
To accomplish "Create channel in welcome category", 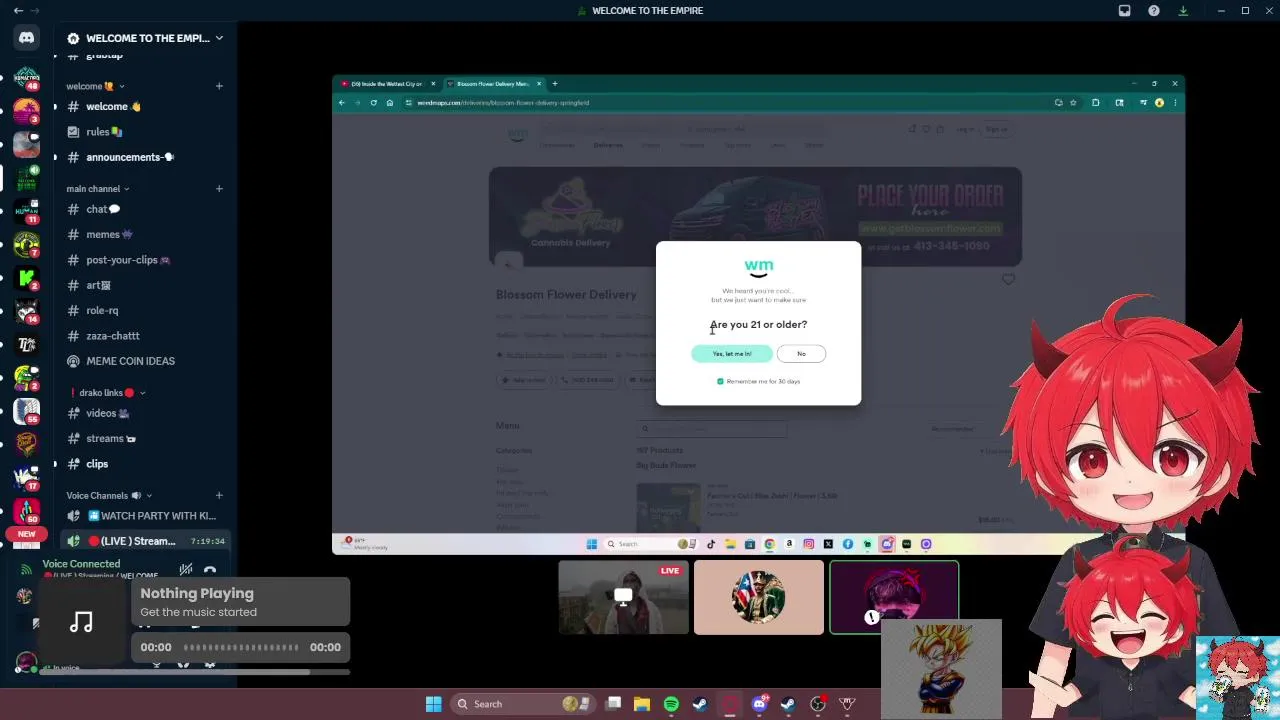I will pos(219,86).
